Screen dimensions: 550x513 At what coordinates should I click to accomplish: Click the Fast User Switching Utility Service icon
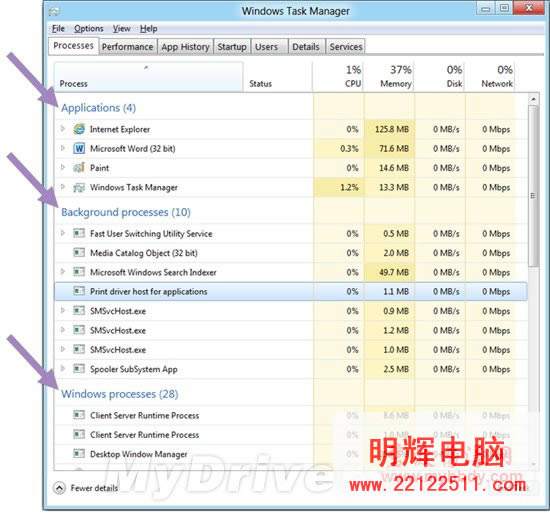[x=79, y=233]
